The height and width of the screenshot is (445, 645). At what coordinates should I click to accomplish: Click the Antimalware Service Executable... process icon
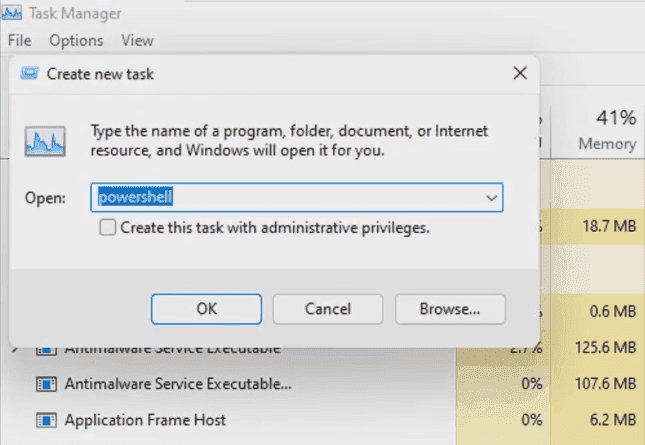click(x=46, y=384)
